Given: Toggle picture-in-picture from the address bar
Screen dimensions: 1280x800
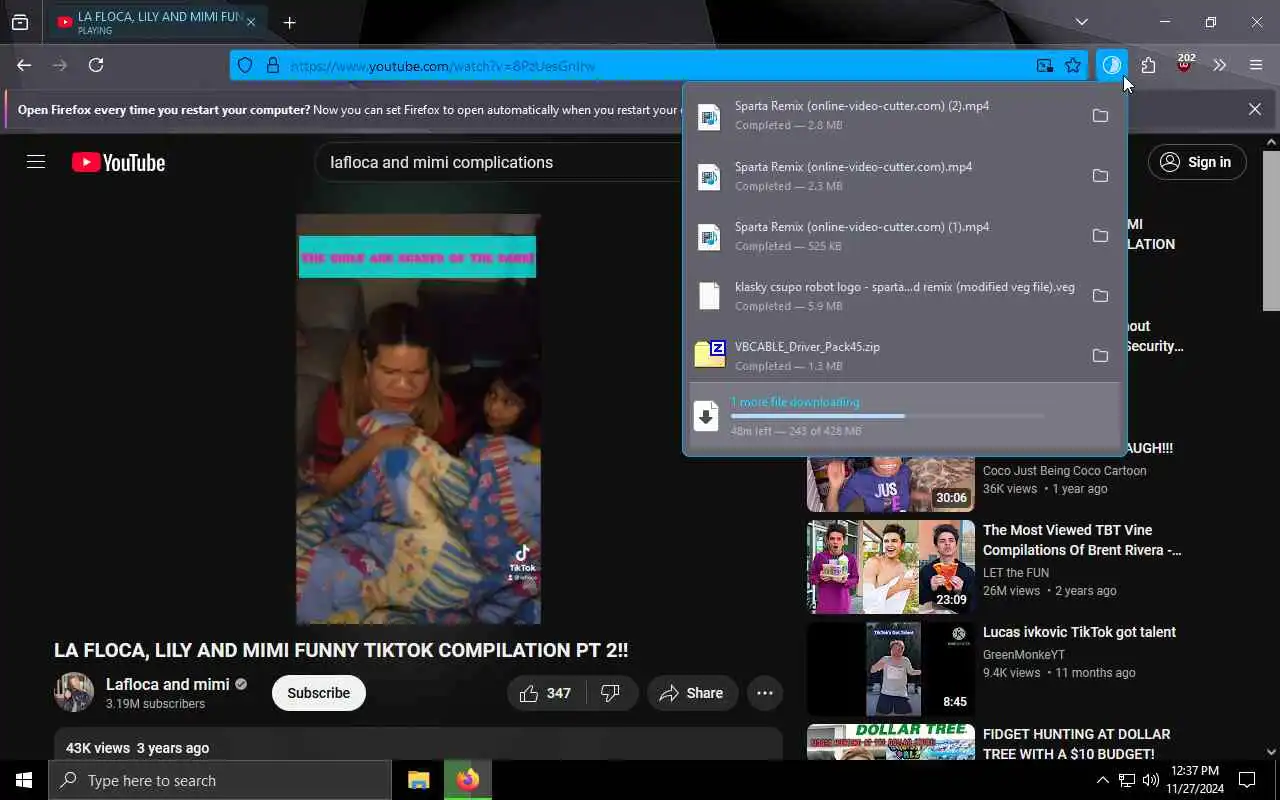Looking at the screenshot, I should (1045, 66).
